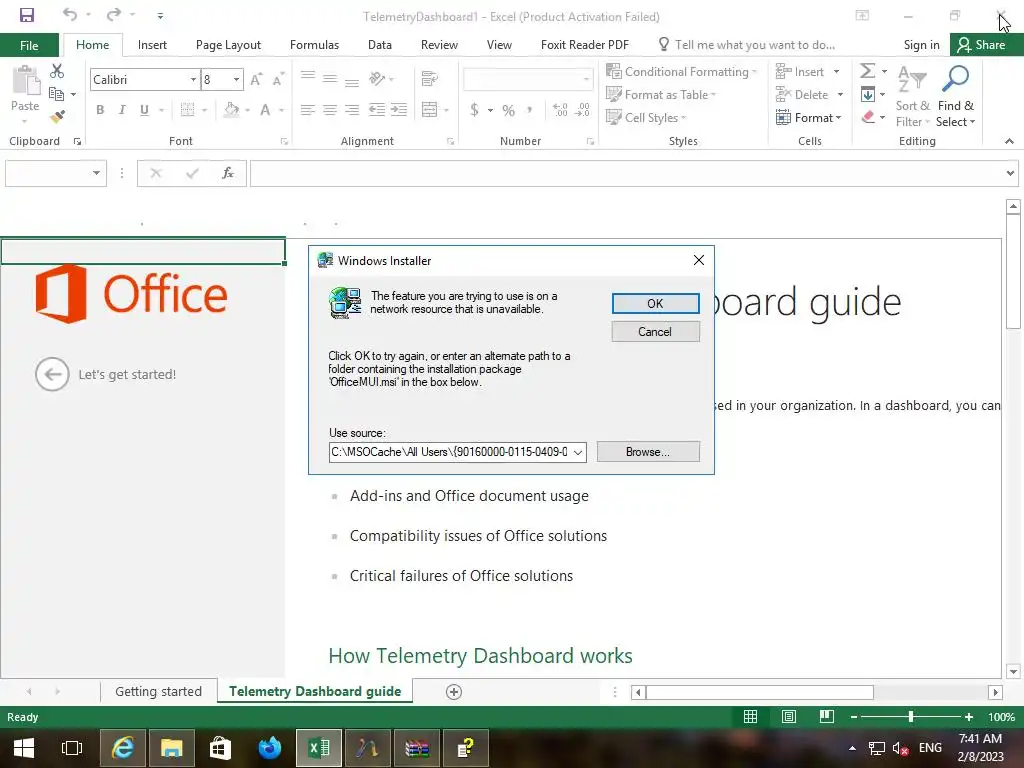Switch to Page Break Preview in status bar

(x=827, y=717)
